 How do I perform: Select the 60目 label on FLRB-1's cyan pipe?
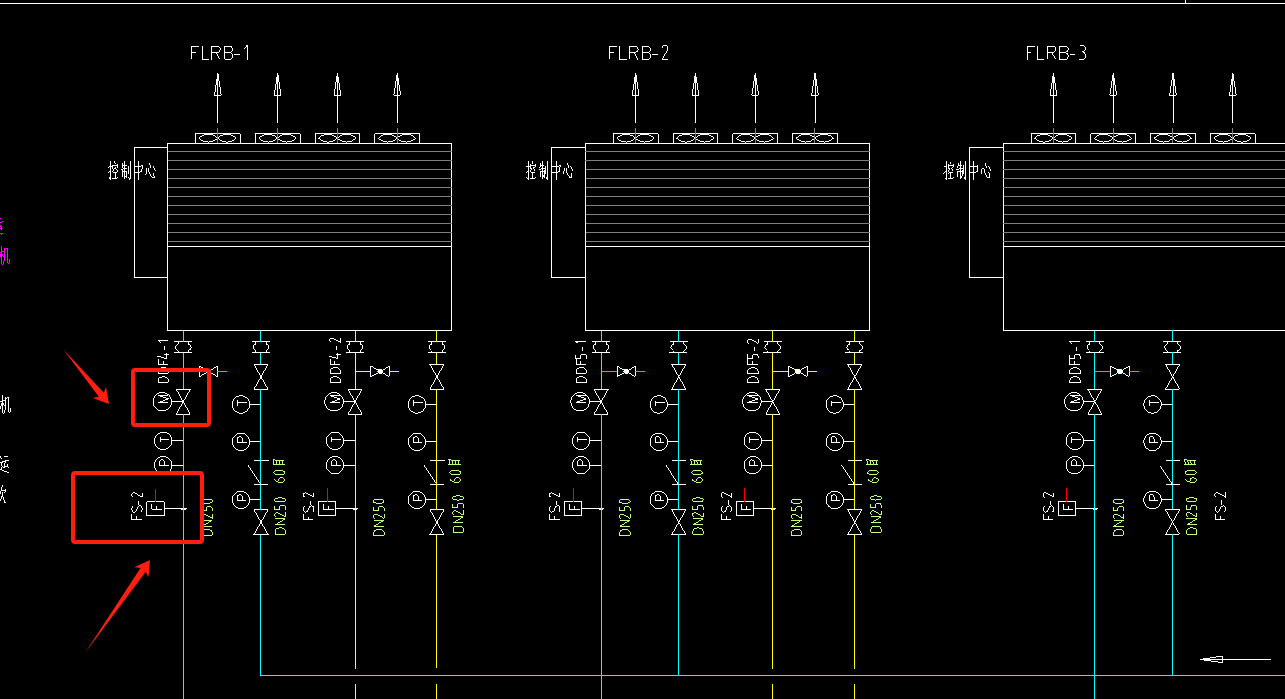point(281,471)
